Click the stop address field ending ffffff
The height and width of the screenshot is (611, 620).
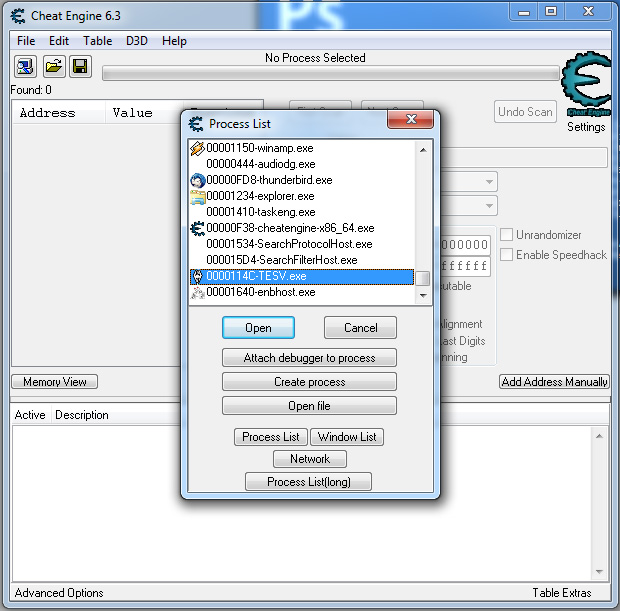pyautogui.click(x=465, y=266)
